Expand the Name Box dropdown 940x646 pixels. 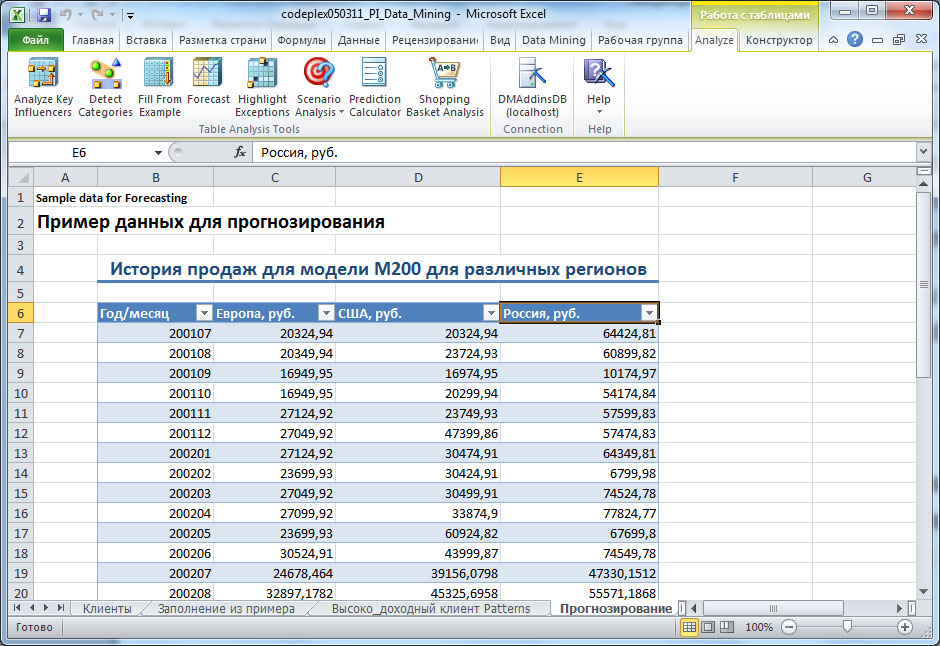(158, 153)
